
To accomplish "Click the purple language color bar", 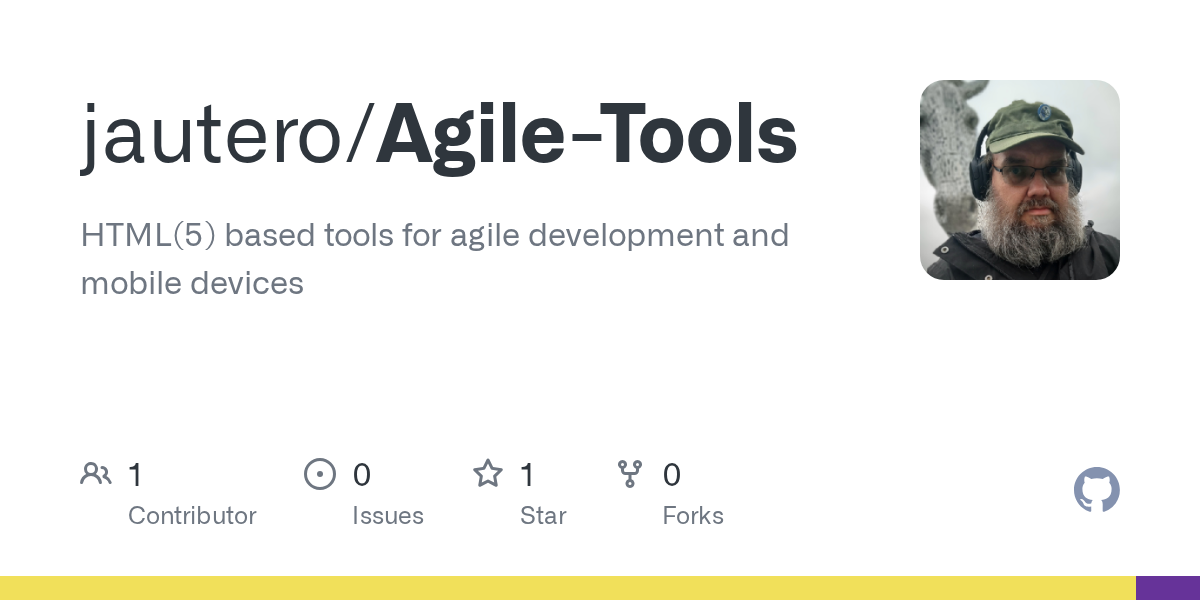I will pyautogui.click(x=1167, y=588).
